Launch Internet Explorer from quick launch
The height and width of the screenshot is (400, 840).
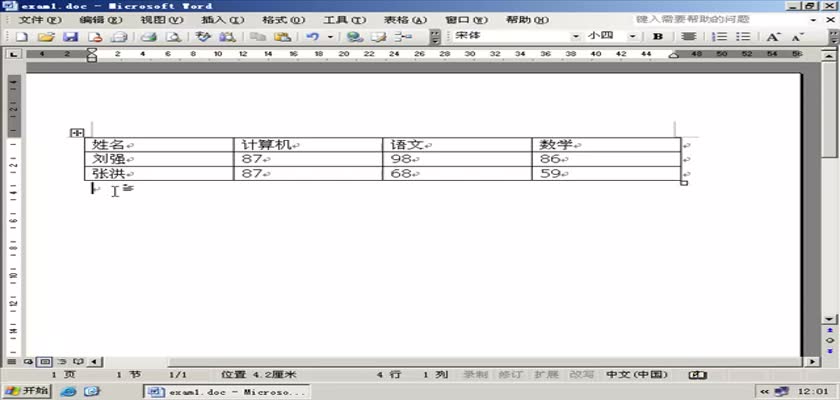pyautogui.click(x=68, y=391)
